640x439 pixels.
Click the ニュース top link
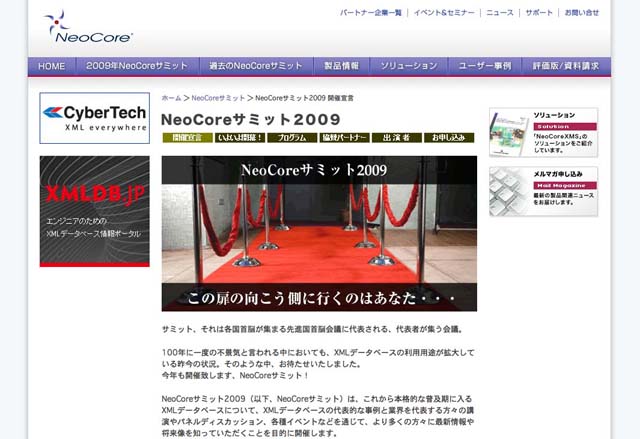(500, 13)
